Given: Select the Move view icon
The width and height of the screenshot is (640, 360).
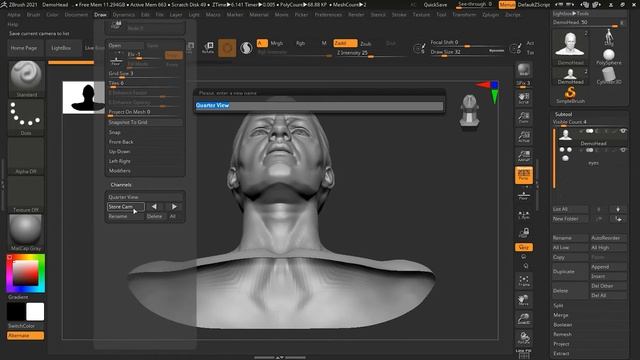Looking at the screenshot, I should 524,300.
